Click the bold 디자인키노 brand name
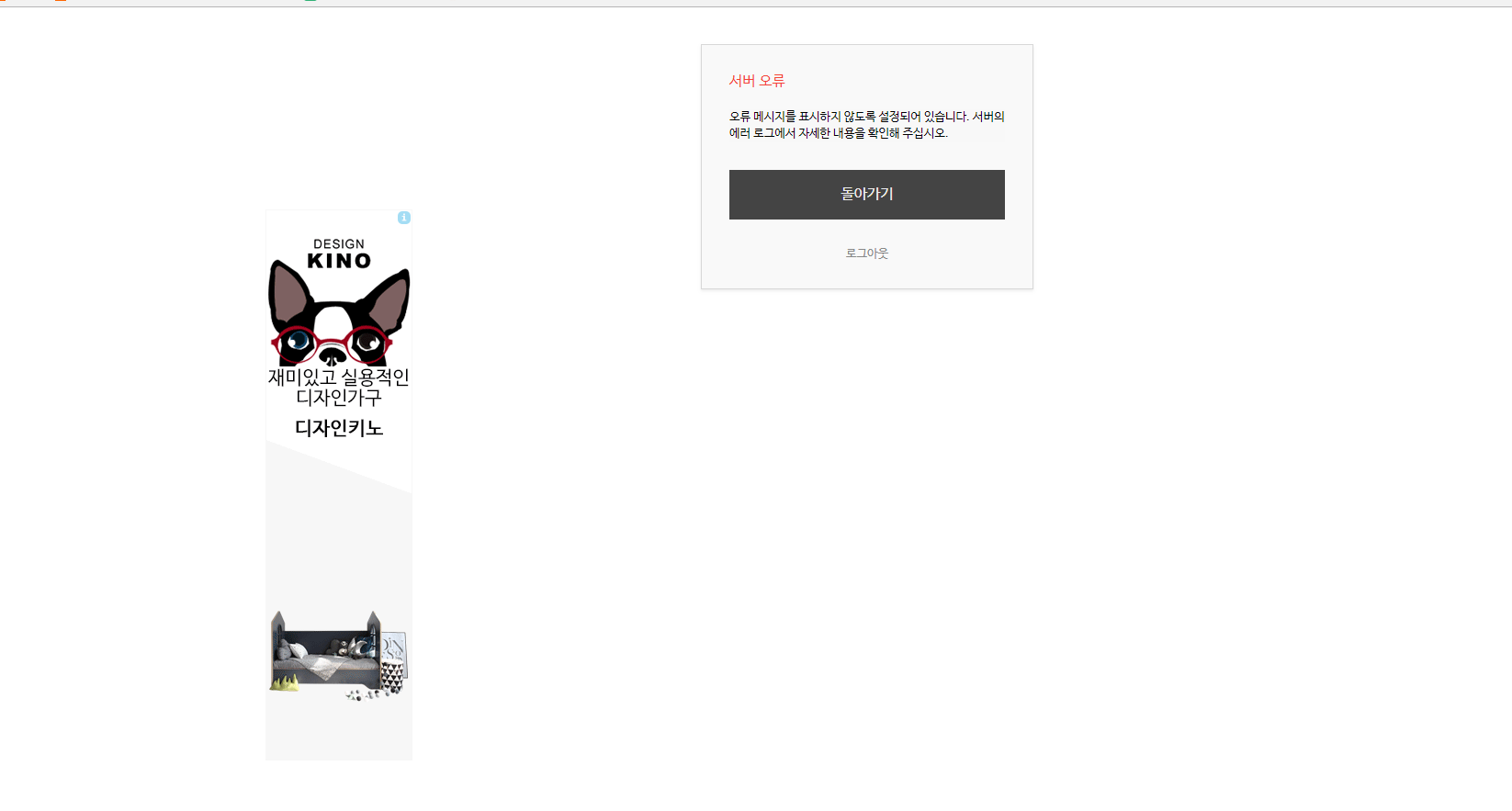The height and width of the screenshot is (811, 1512). [339, 428]
